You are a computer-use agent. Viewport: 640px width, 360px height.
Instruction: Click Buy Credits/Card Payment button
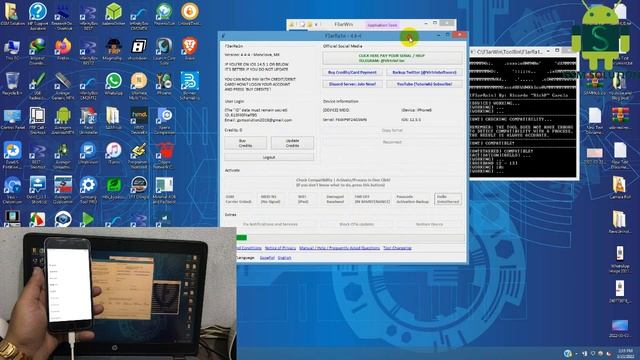click(x=352, y=72)
